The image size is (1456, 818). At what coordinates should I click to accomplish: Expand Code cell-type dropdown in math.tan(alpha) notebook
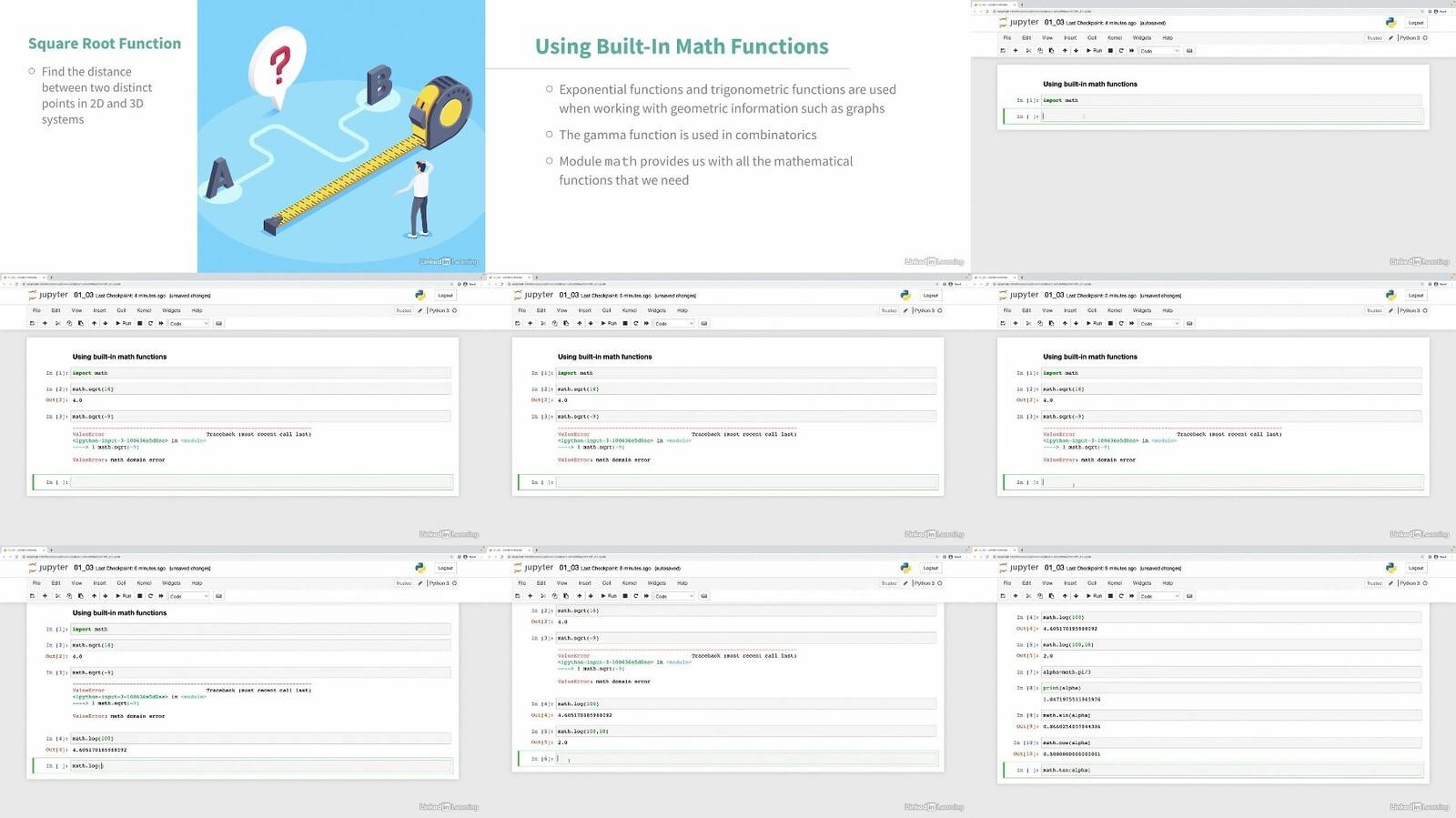click(1159, 596)
